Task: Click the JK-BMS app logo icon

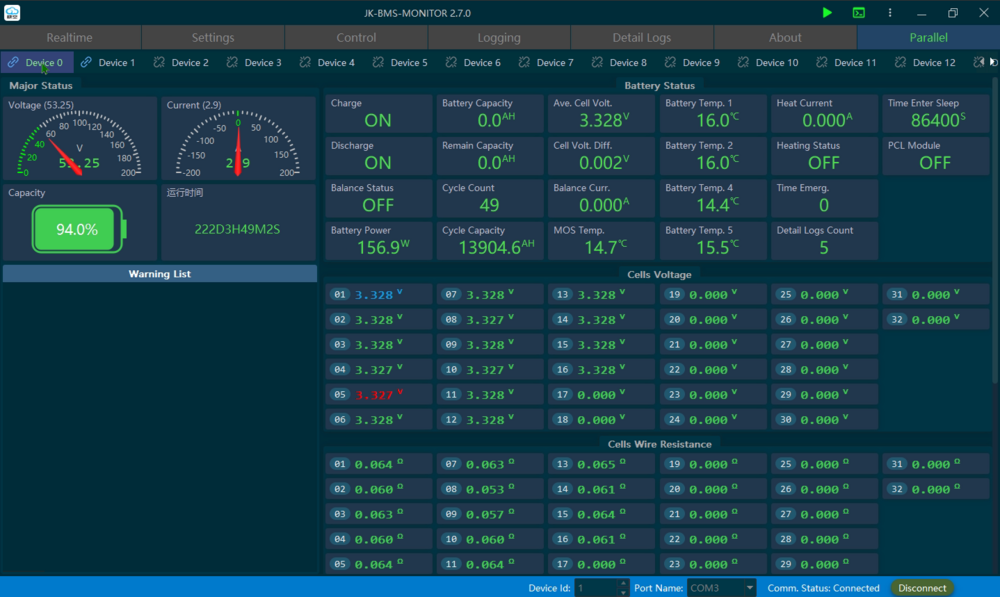Action: [13, 13]
